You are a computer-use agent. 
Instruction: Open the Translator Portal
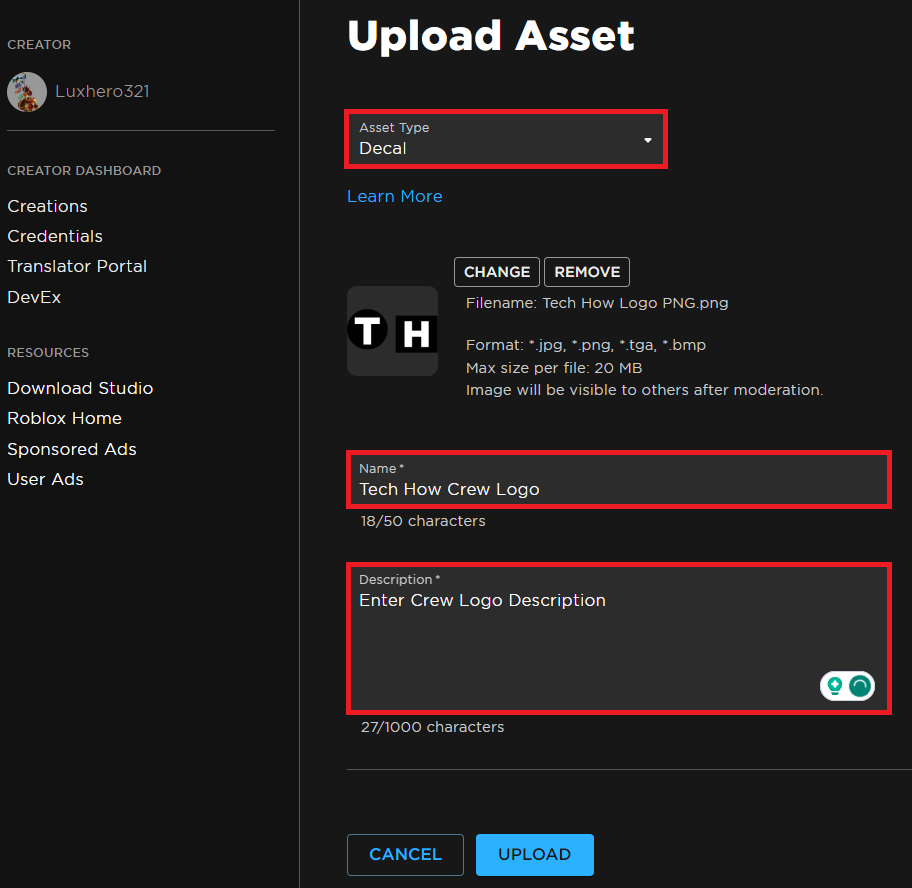point(77,266)
